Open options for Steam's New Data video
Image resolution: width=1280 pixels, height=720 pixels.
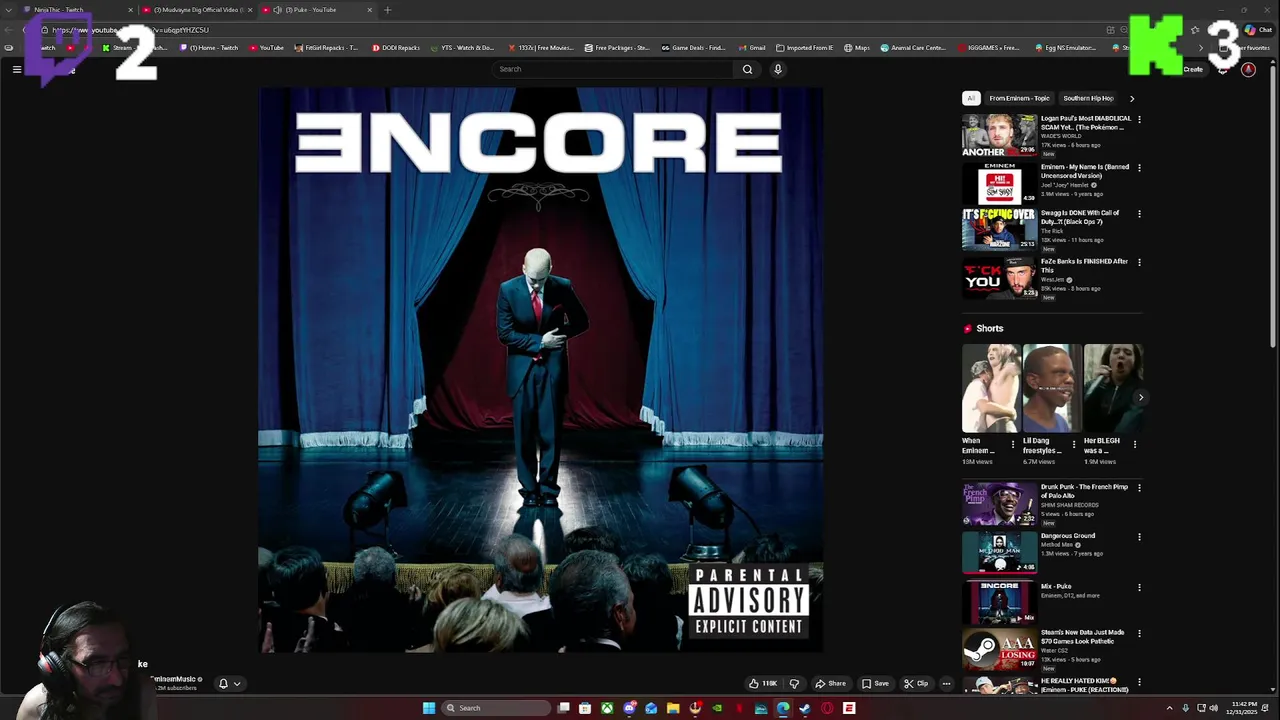tap(1139, 634)
